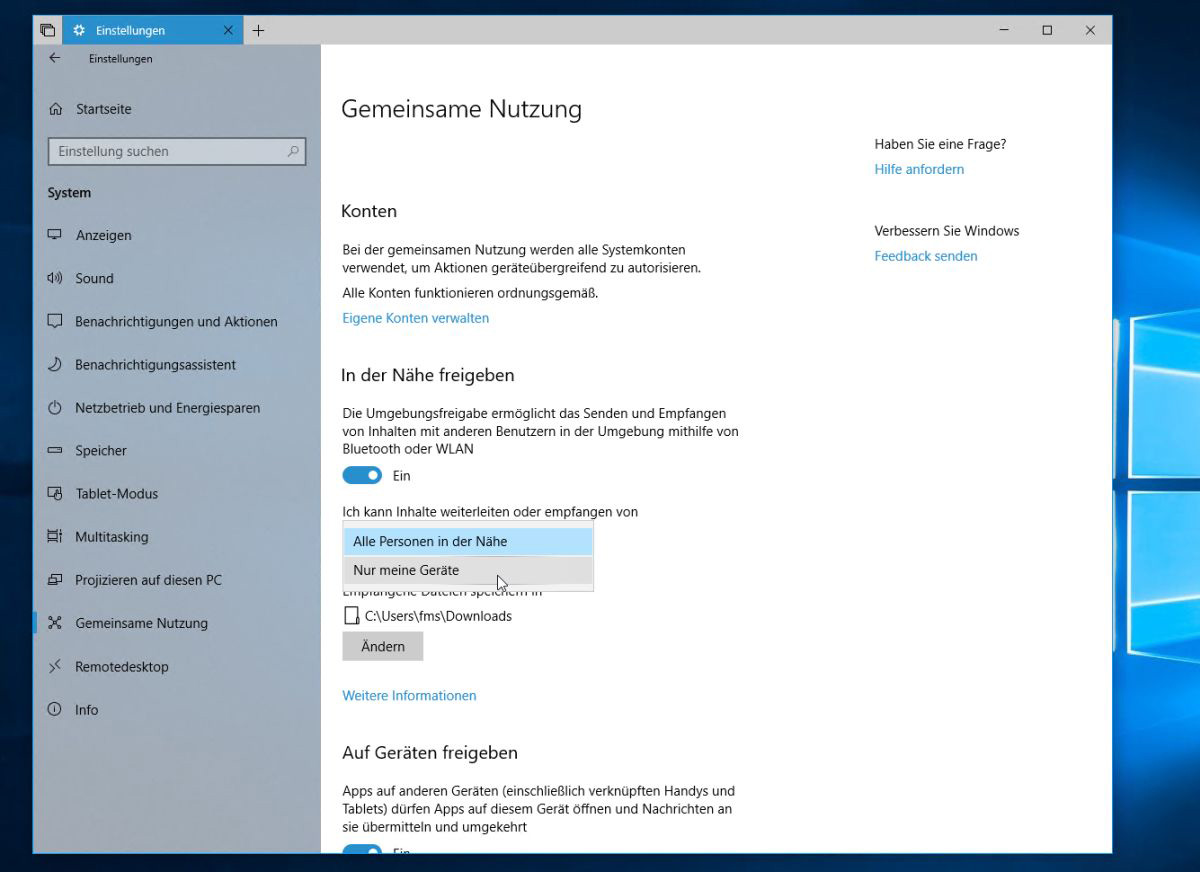This screenshot has height=872, width=1200.
Task: Open Sound settings via speaker icon
Action: 53,278
